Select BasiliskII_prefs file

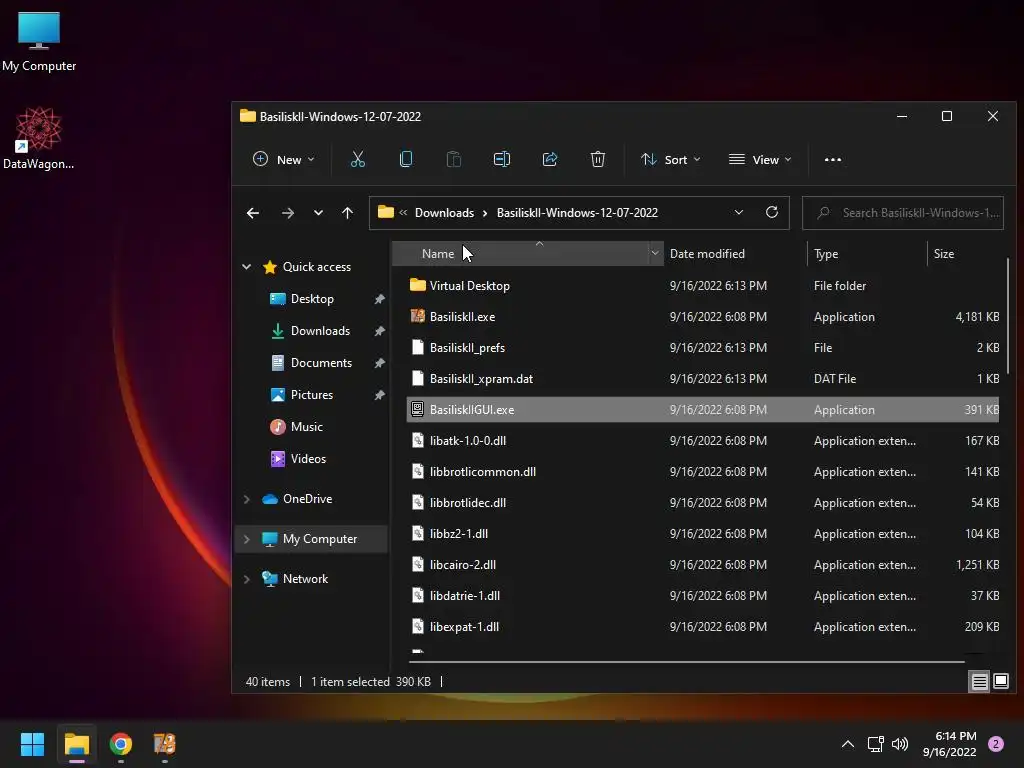coord(467,347)
